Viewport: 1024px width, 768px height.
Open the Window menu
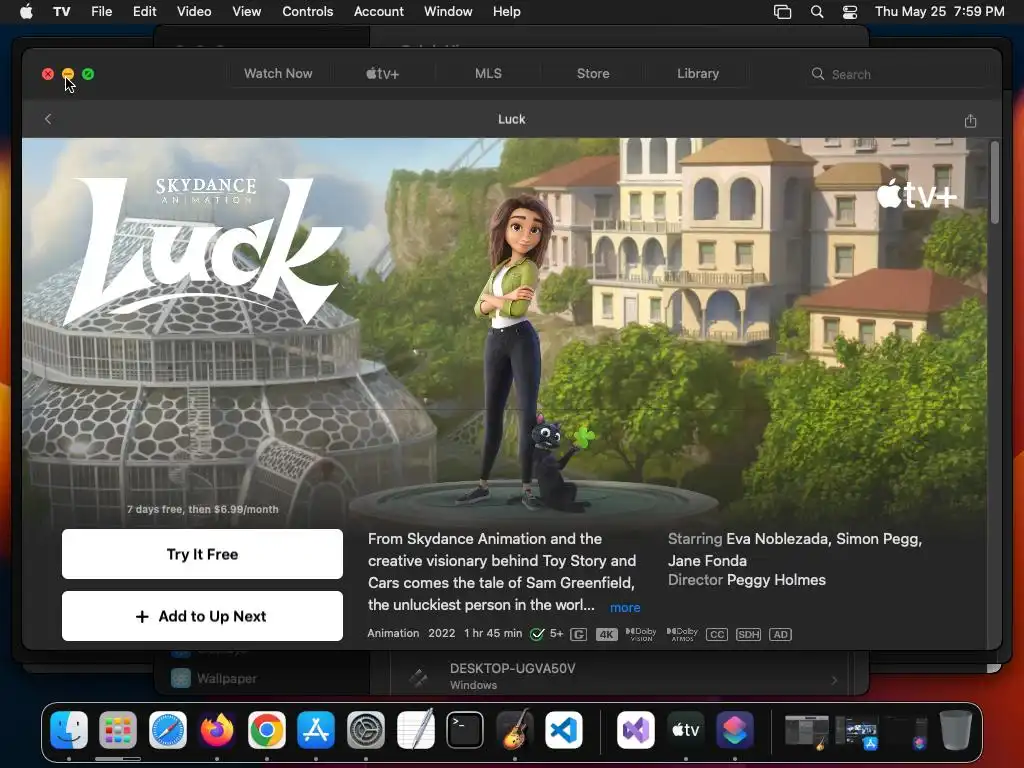pos(448,12)
